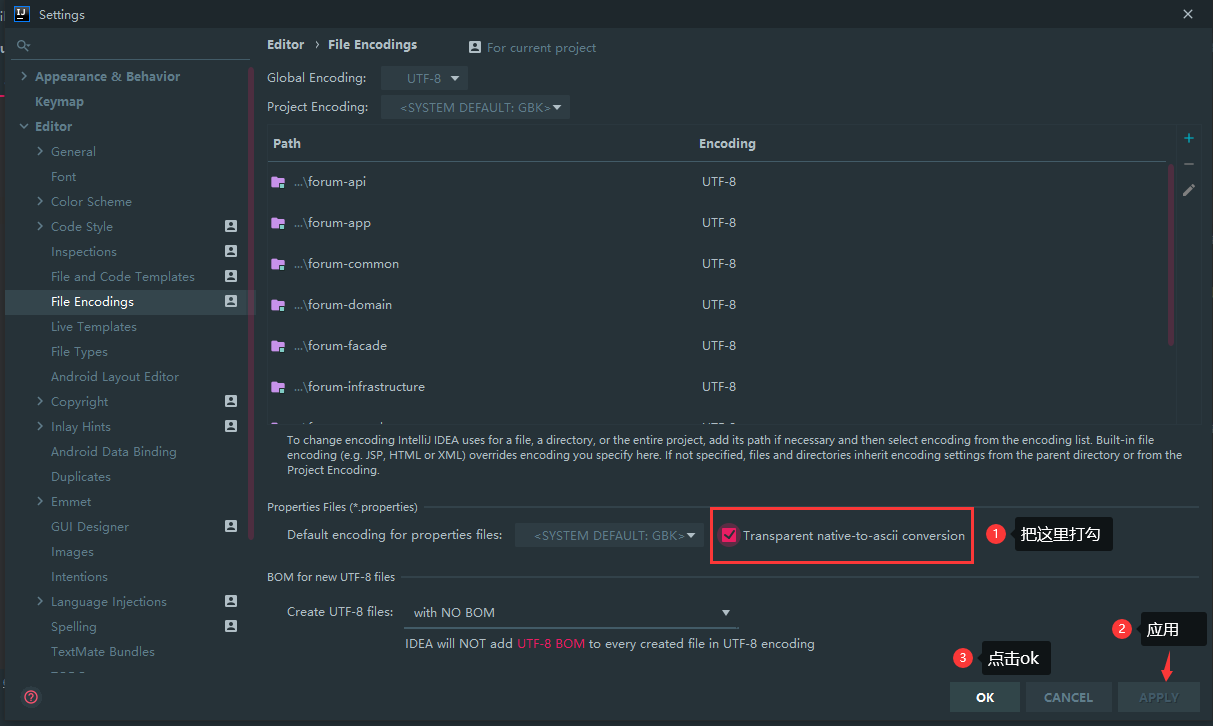Image resolution: width=1213 pixels, height=726 pixels.
Task: Click project icon beside Copyright
Action: coord(231,402)
